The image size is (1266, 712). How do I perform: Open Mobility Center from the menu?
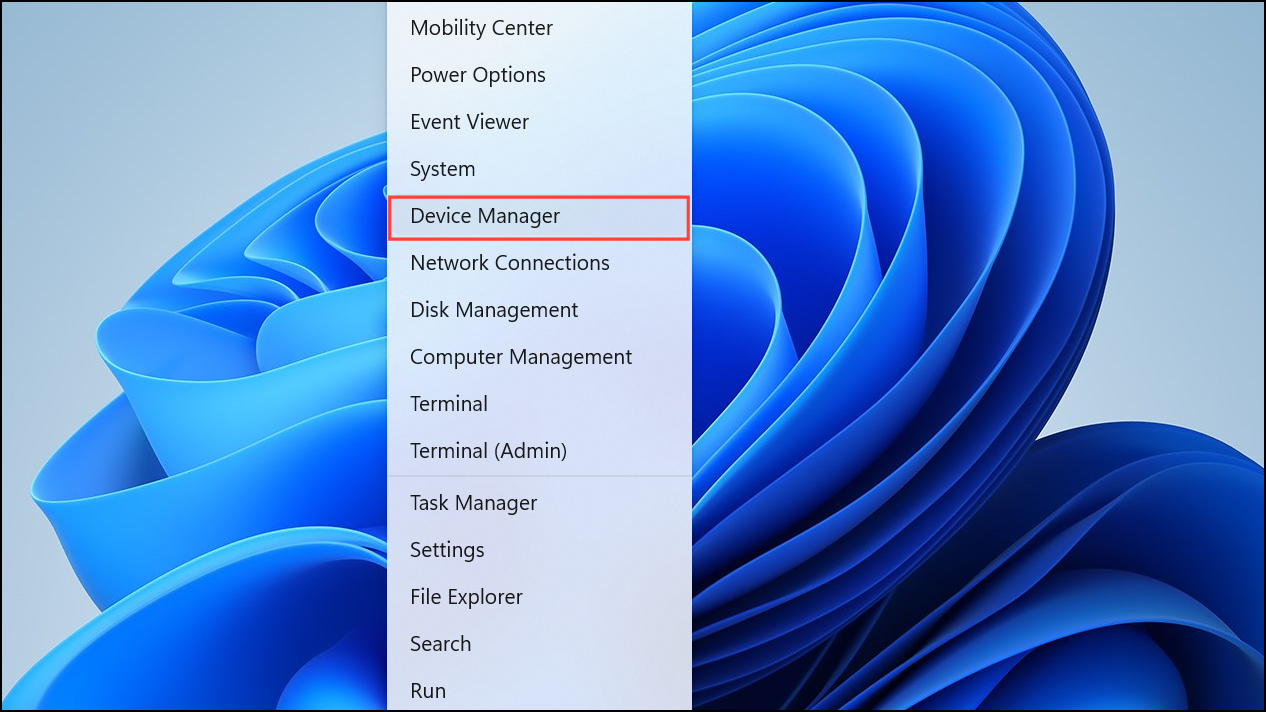[x=539, y=28]
